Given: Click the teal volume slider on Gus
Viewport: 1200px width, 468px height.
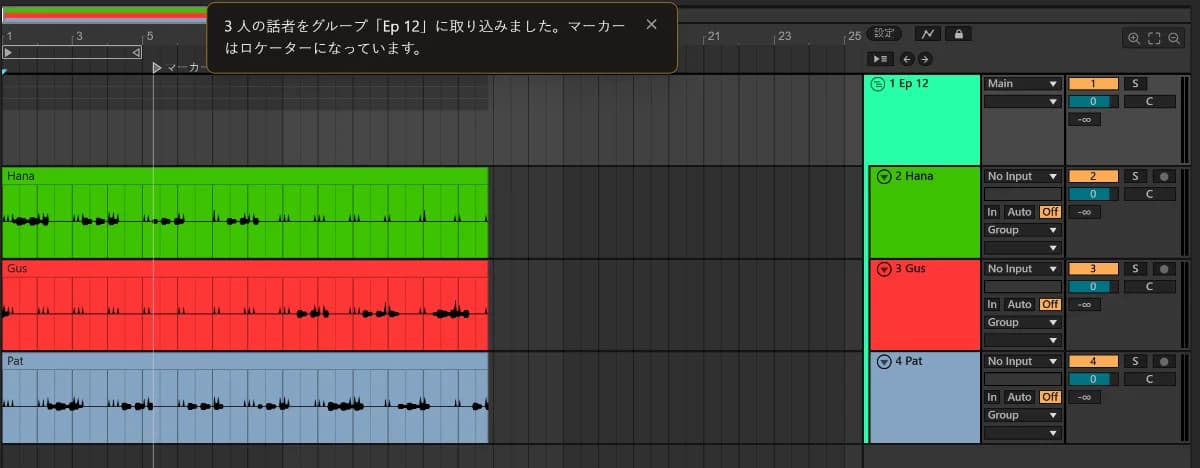Looking at the screenshot, I should (1093, 287).
